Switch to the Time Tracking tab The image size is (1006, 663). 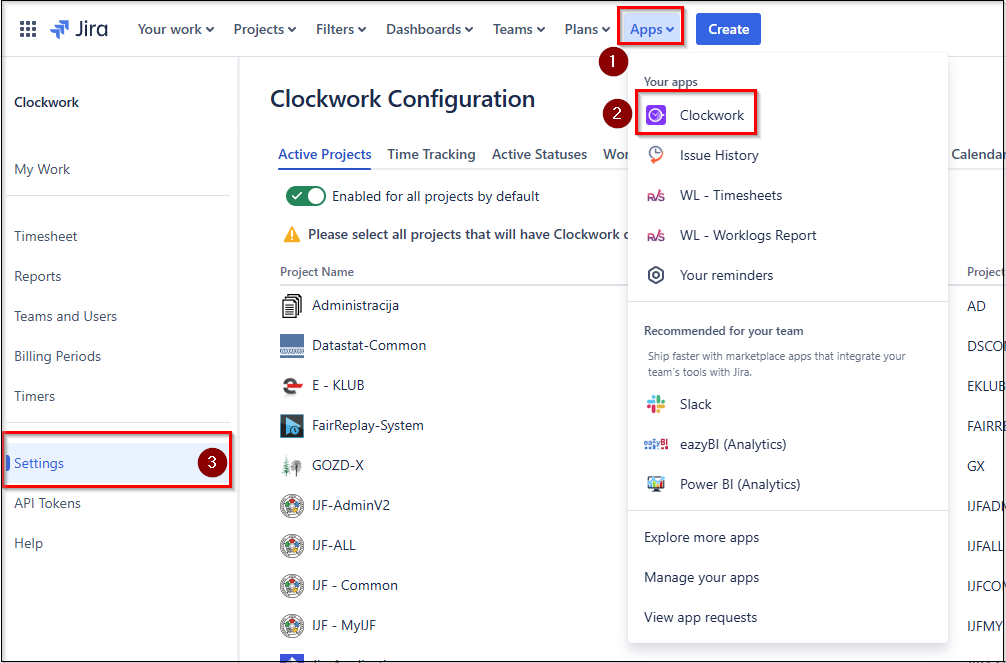pos(431,155)
